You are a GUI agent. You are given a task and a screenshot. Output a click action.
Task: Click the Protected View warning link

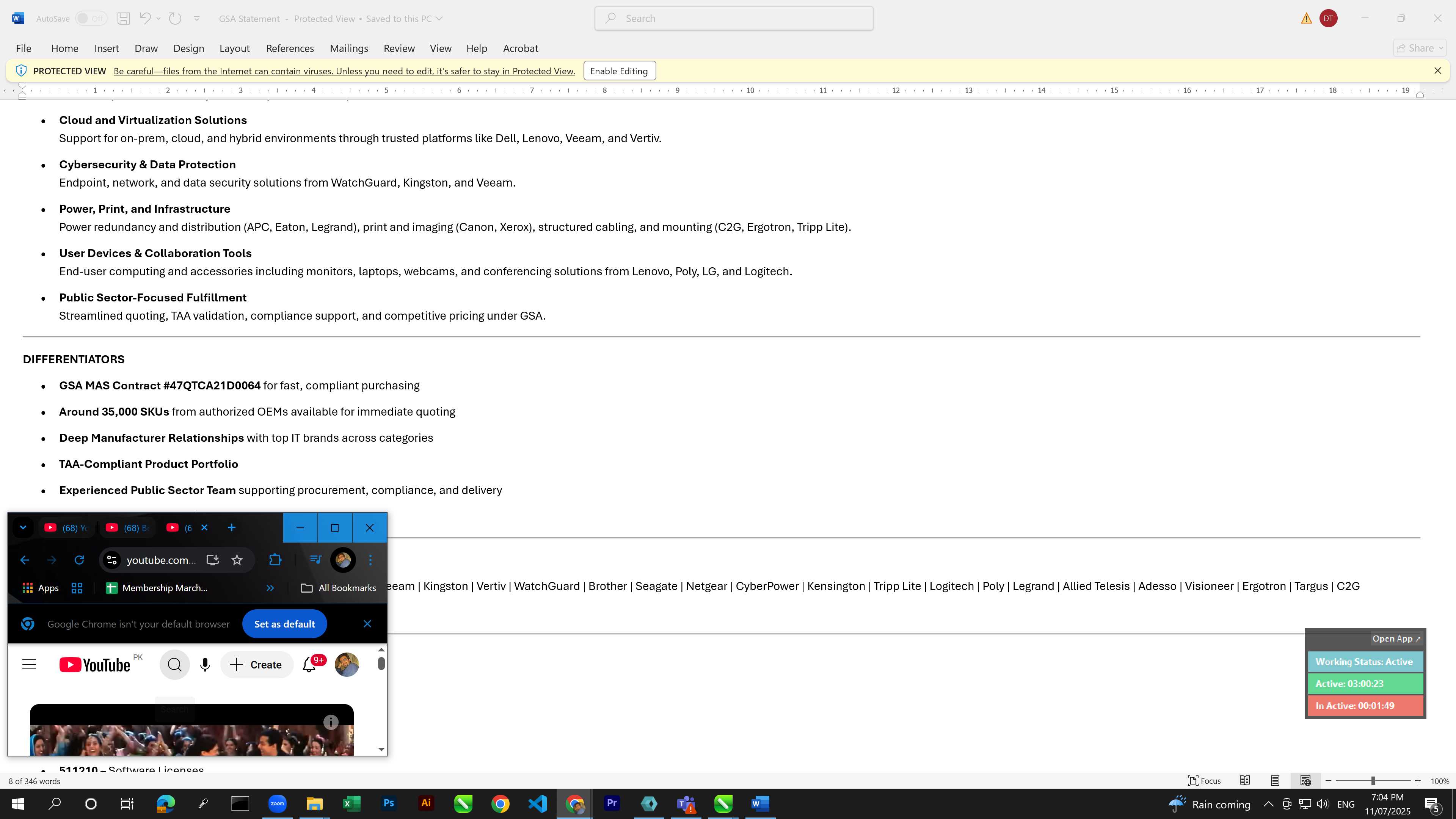pyautogui.click(x=344, y=71)
